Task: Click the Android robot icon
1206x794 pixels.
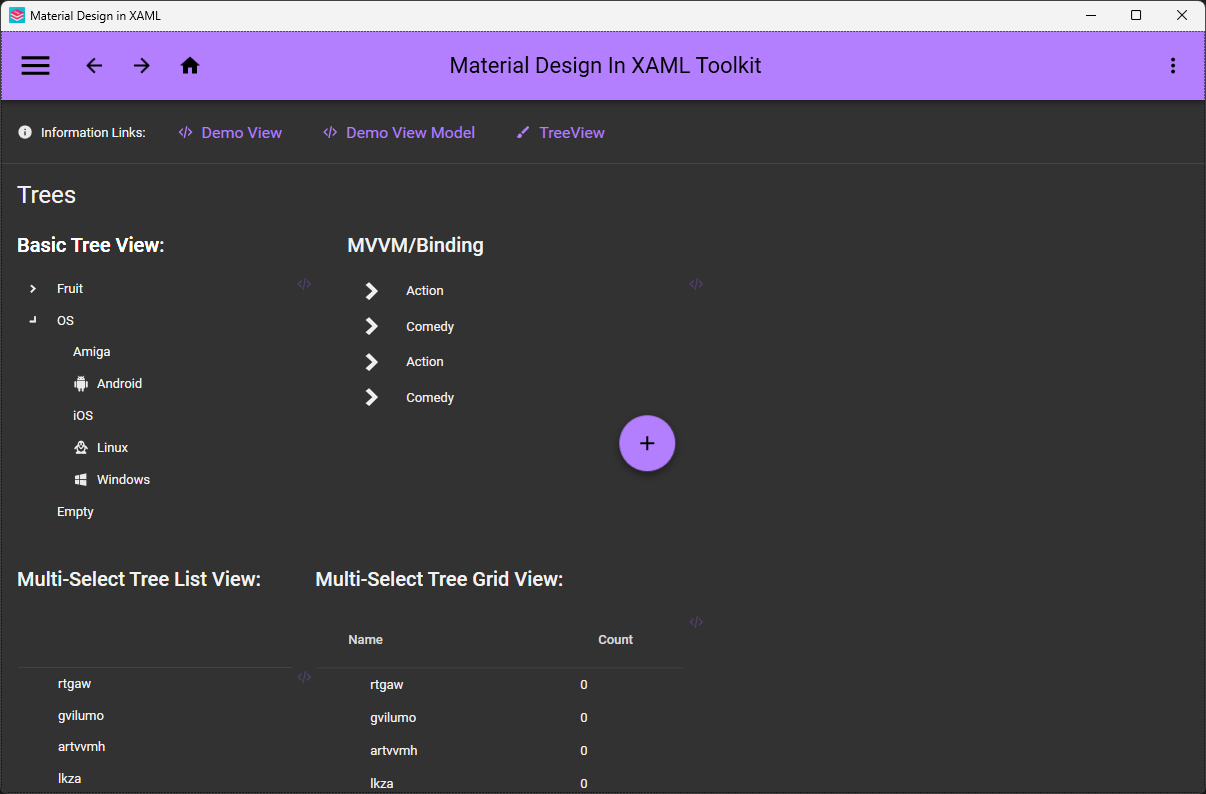Action: pos(81,384)
